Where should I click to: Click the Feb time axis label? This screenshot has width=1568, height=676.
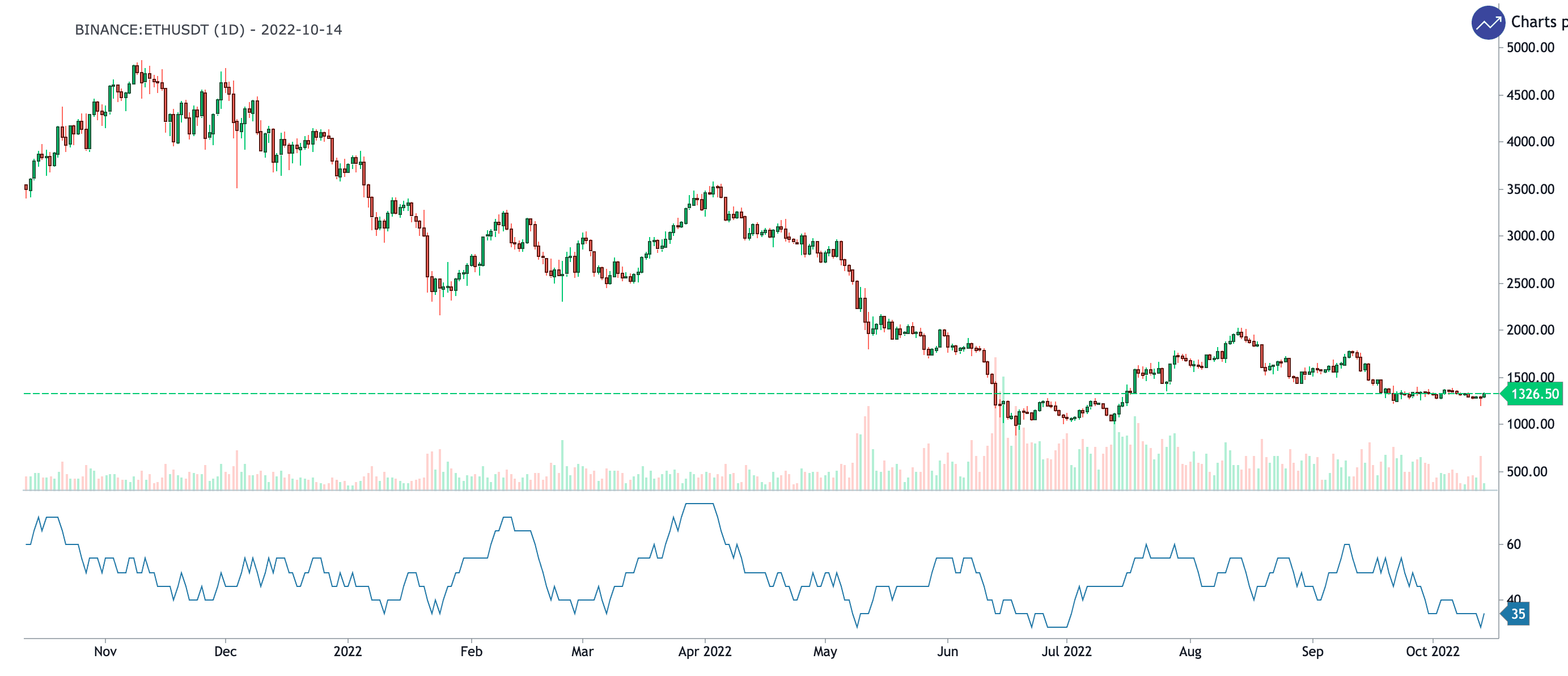[x=471, y=651]
